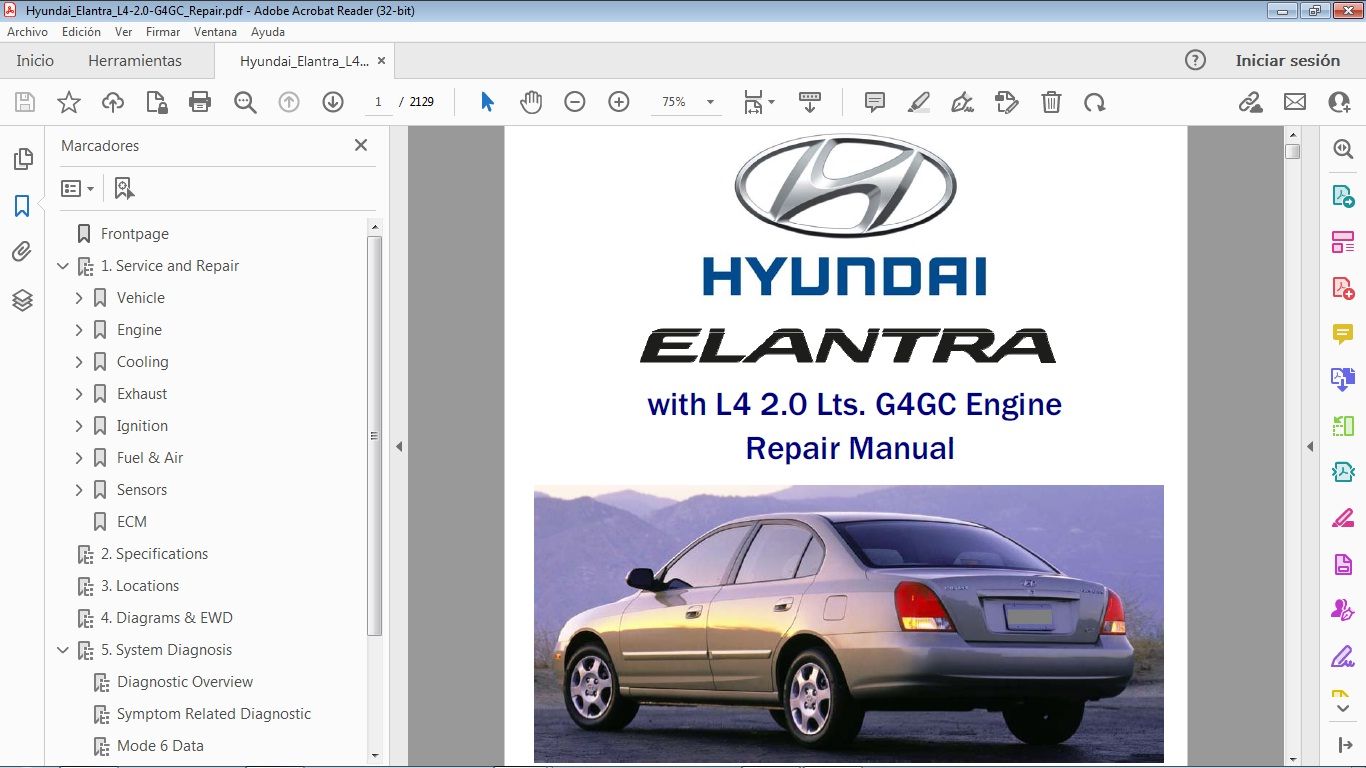
Task: Add the document to starred favorites
Action: [68, 102]
